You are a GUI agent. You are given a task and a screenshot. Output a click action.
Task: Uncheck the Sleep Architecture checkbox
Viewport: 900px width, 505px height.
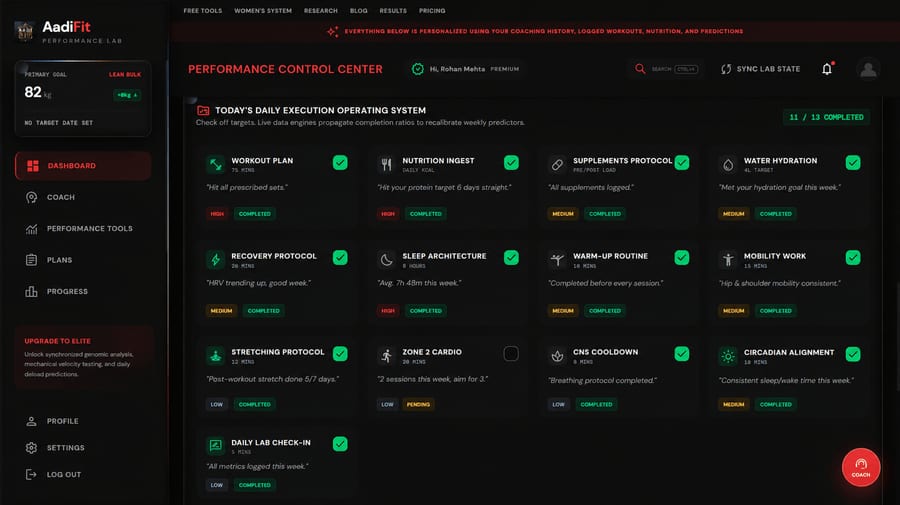tap(511, 258)
